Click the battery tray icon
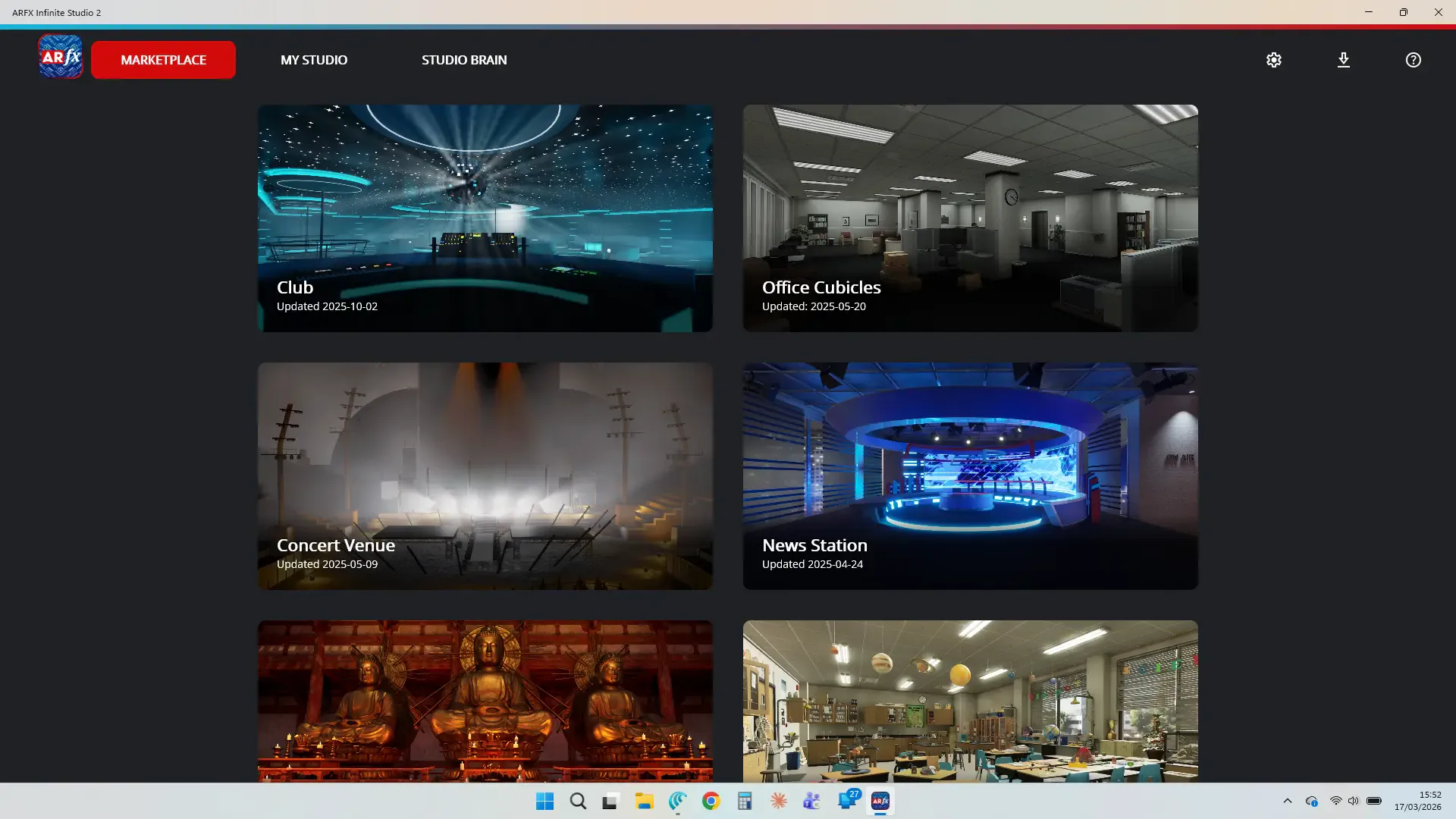Viewport: 1456px width, 819px height. point(1374,801)
